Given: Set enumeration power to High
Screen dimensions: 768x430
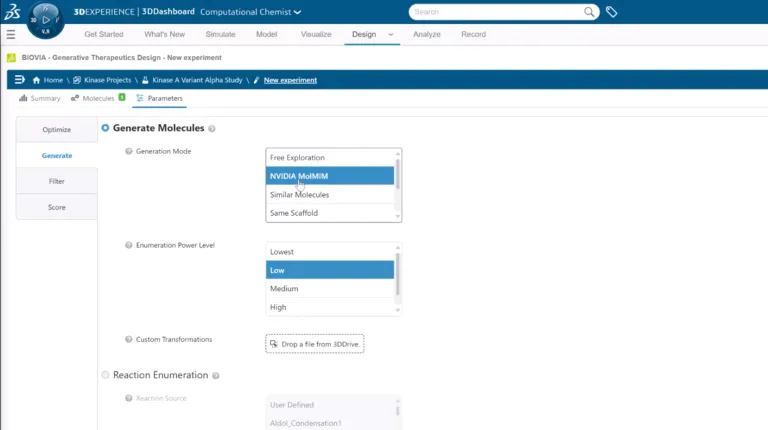Looking at the screenshot, I should pos(330,307).
